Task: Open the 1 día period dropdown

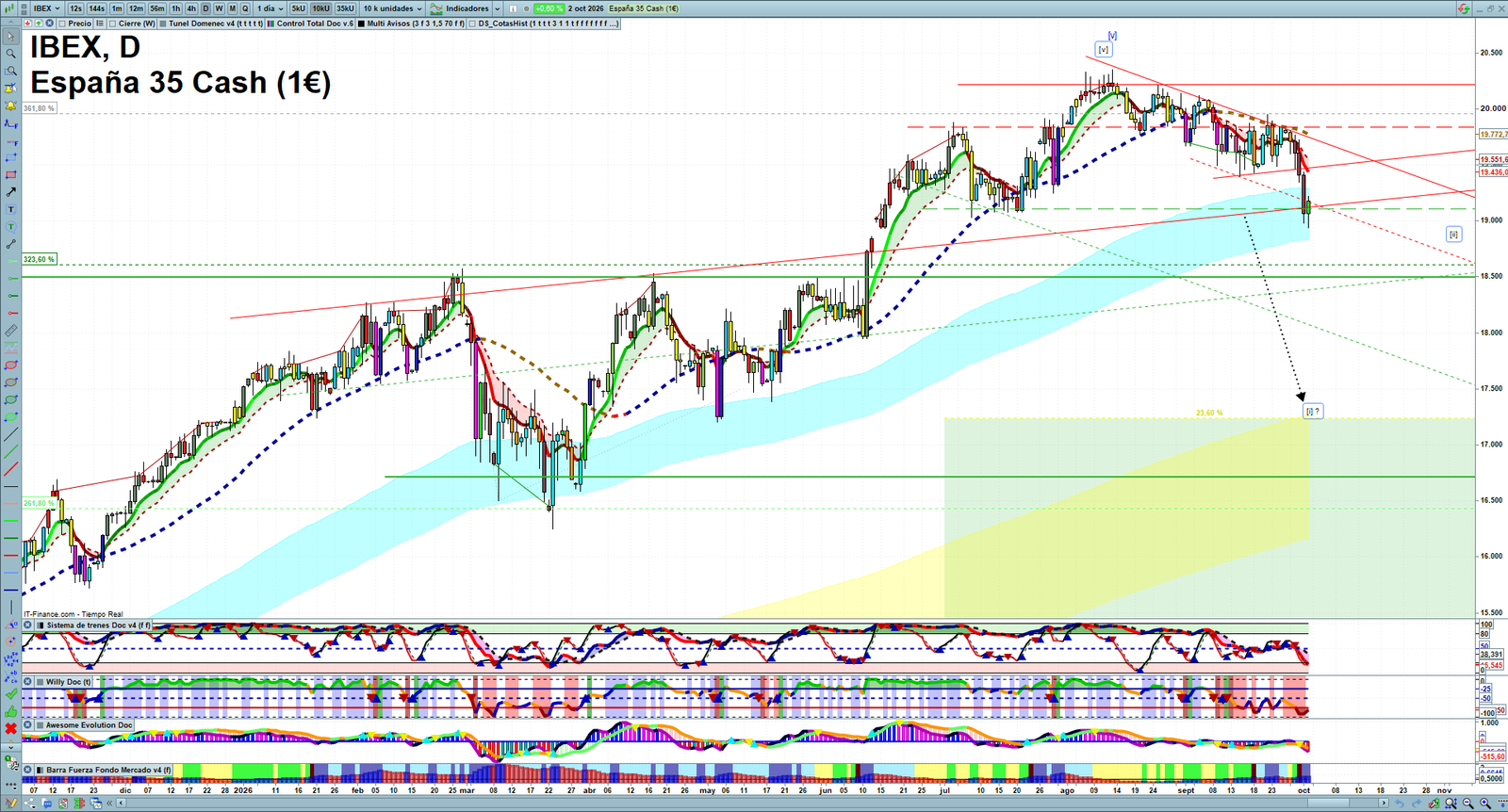Action: (x=270, y=8)
